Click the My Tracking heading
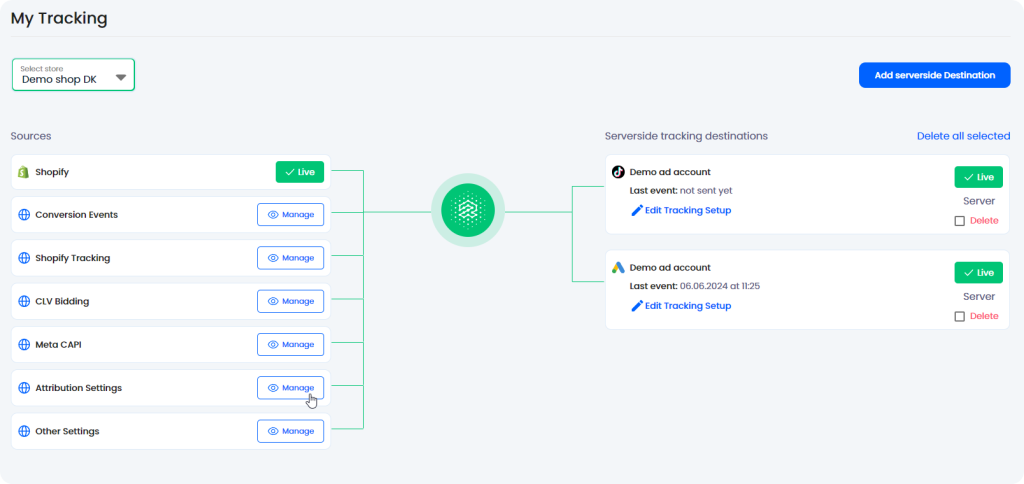The width and height of the screenshot is (1024, 484). 59,18
